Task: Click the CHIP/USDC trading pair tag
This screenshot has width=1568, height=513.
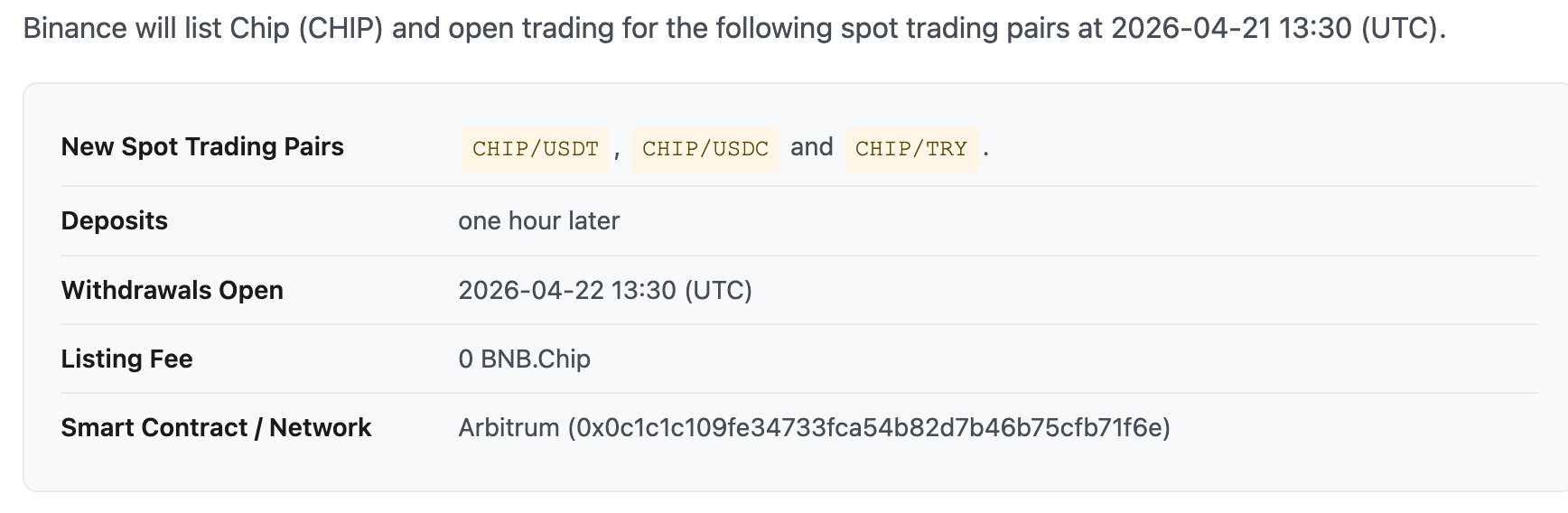Action: (x=705, y=148)
